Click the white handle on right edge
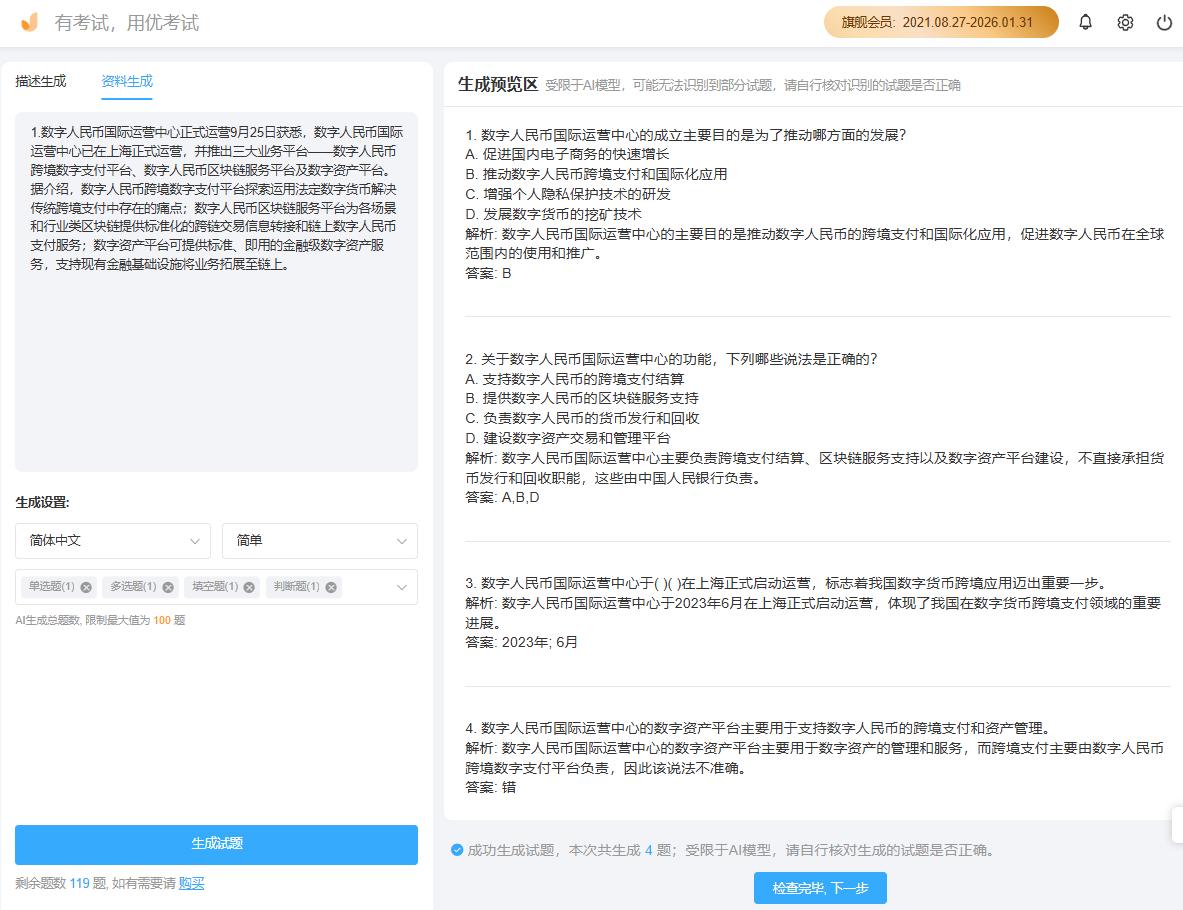 coord(1178,825)
